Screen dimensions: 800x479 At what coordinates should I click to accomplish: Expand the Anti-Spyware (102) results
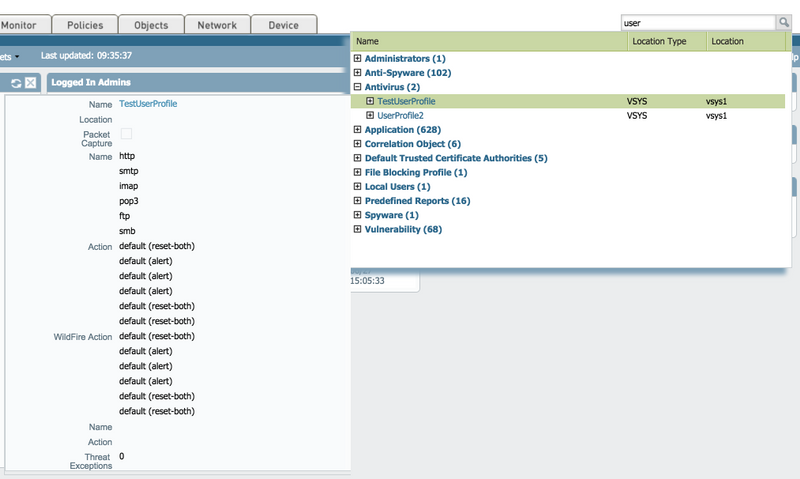click(358, 73)
